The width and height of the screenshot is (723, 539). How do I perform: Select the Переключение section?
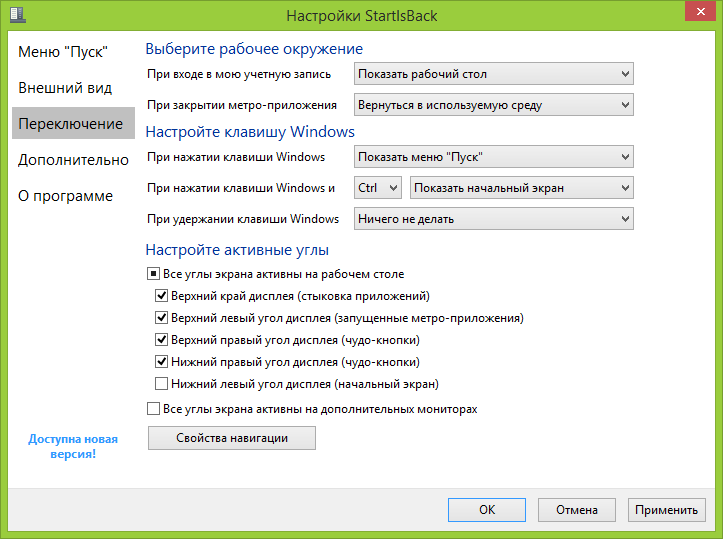pos(73,123)
